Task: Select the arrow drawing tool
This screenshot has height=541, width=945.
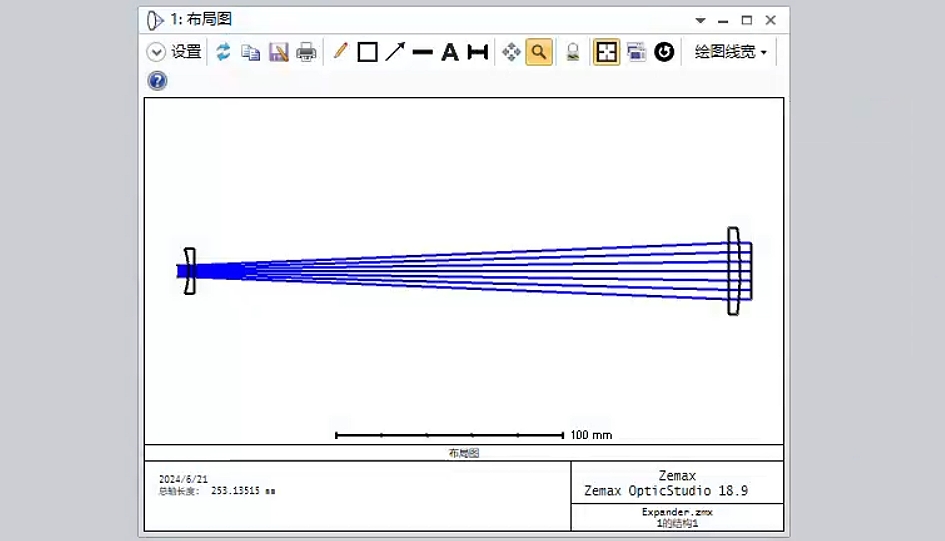Action: pos(395,52)
